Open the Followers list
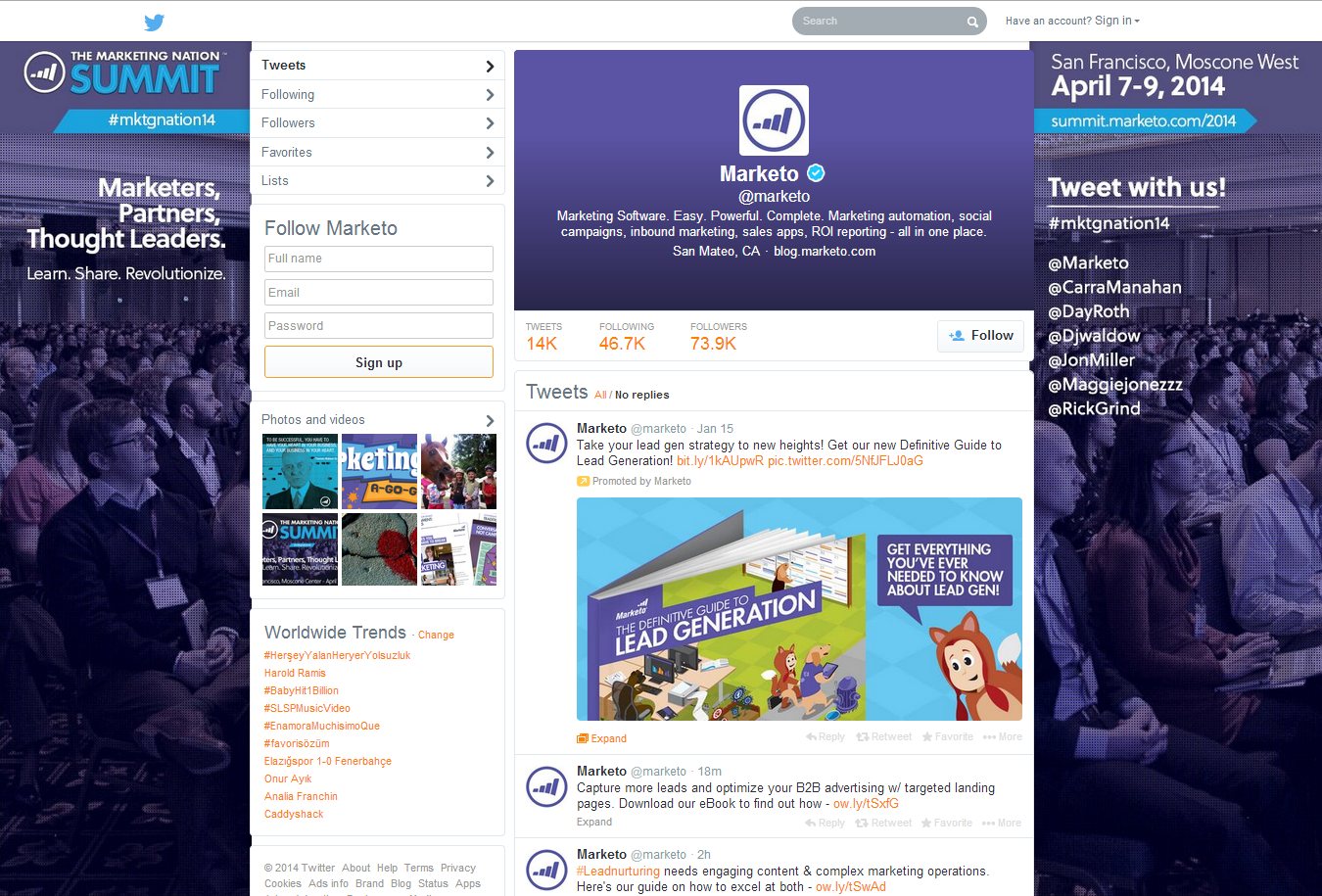Screen dimensions: 1322x896 coord(378,123)
